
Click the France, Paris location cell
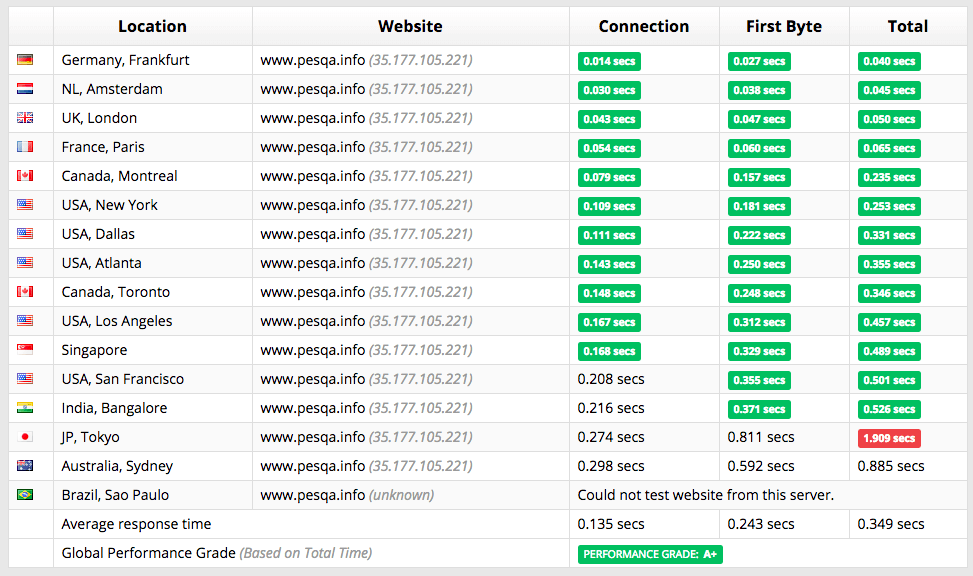[x=153, y=147]
